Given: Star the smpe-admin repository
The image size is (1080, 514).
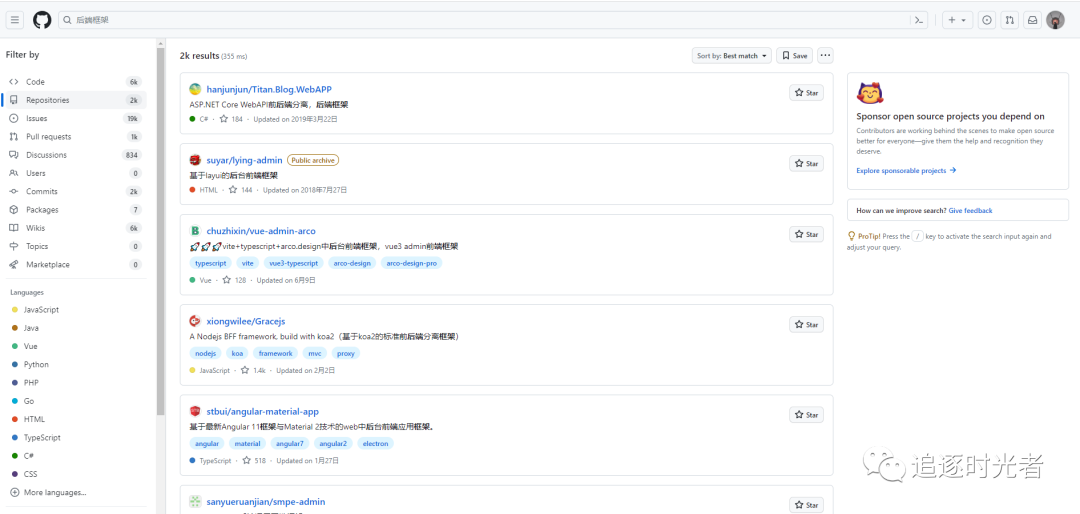Looking at the screenshot, I should click(x=806, y=505).
